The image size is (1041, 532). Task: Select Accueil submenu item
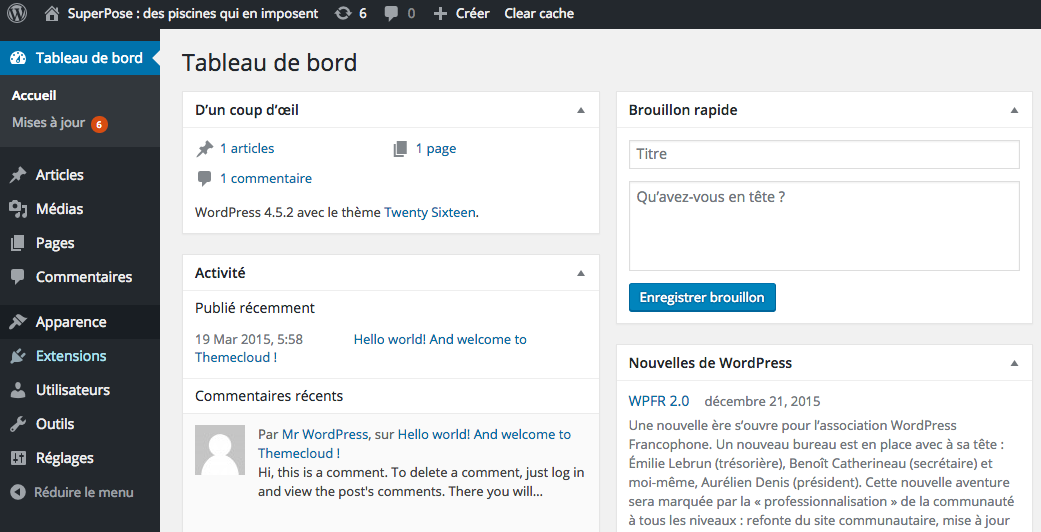pos(34,96)
